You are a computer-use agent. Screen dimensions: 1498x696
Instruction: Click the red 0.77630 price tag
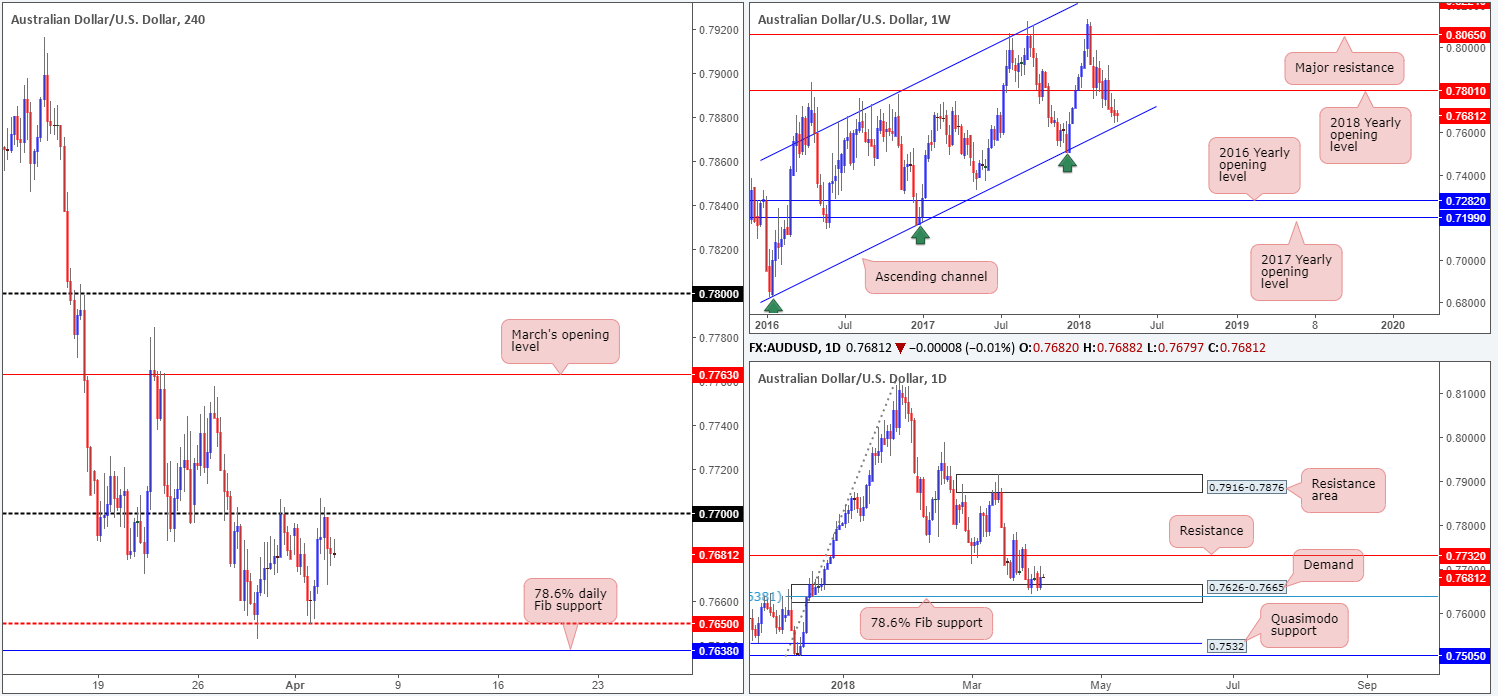click(719, 374)
